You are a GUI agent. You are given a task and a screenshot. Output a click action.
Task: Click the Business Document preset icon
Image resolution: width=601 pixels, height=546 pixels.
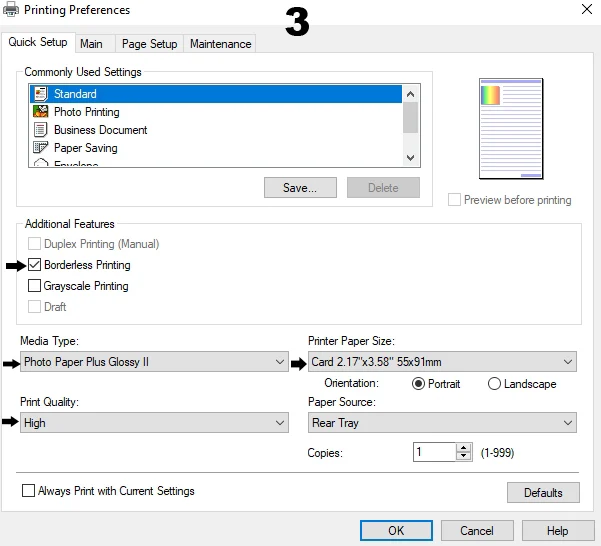[41, 130]
